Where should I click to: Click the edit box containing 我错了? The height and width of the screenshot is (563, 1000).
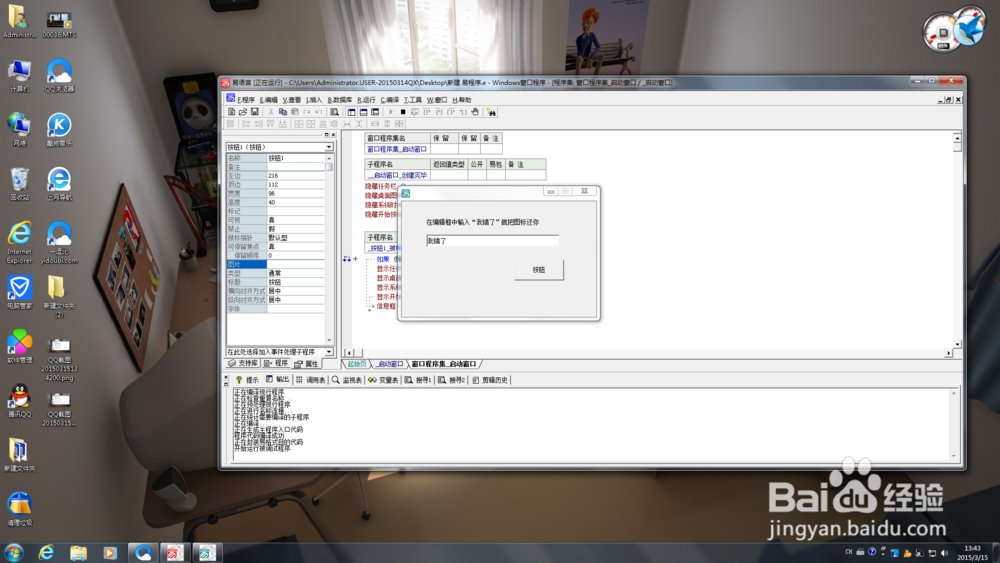click(492, 240)
